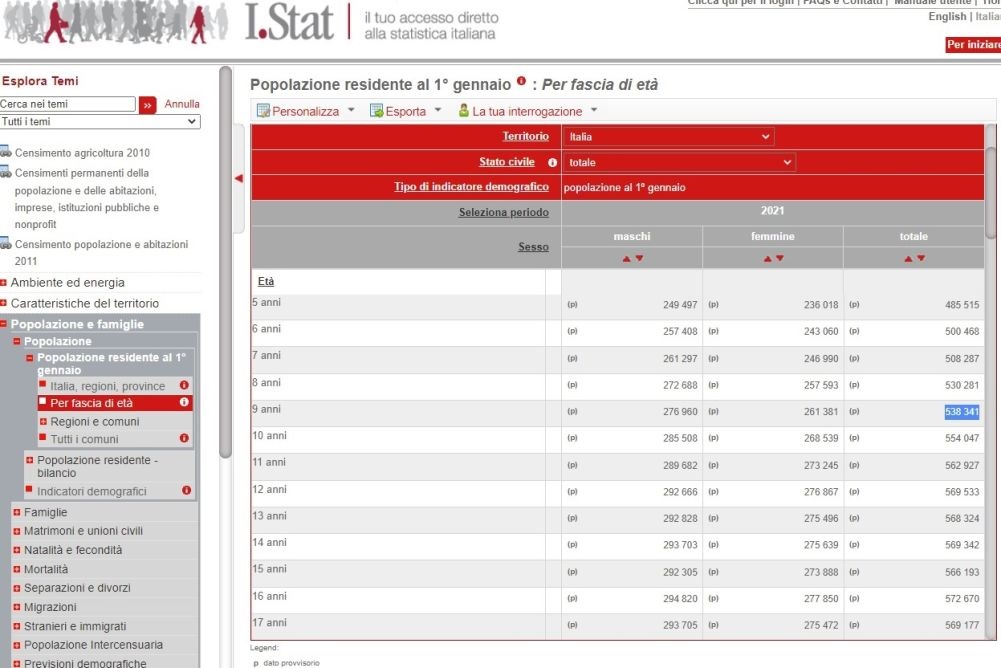Expand Matrimoni e unioni civili node
Viewport: 1001px width, 668px height.
[17, 531]
